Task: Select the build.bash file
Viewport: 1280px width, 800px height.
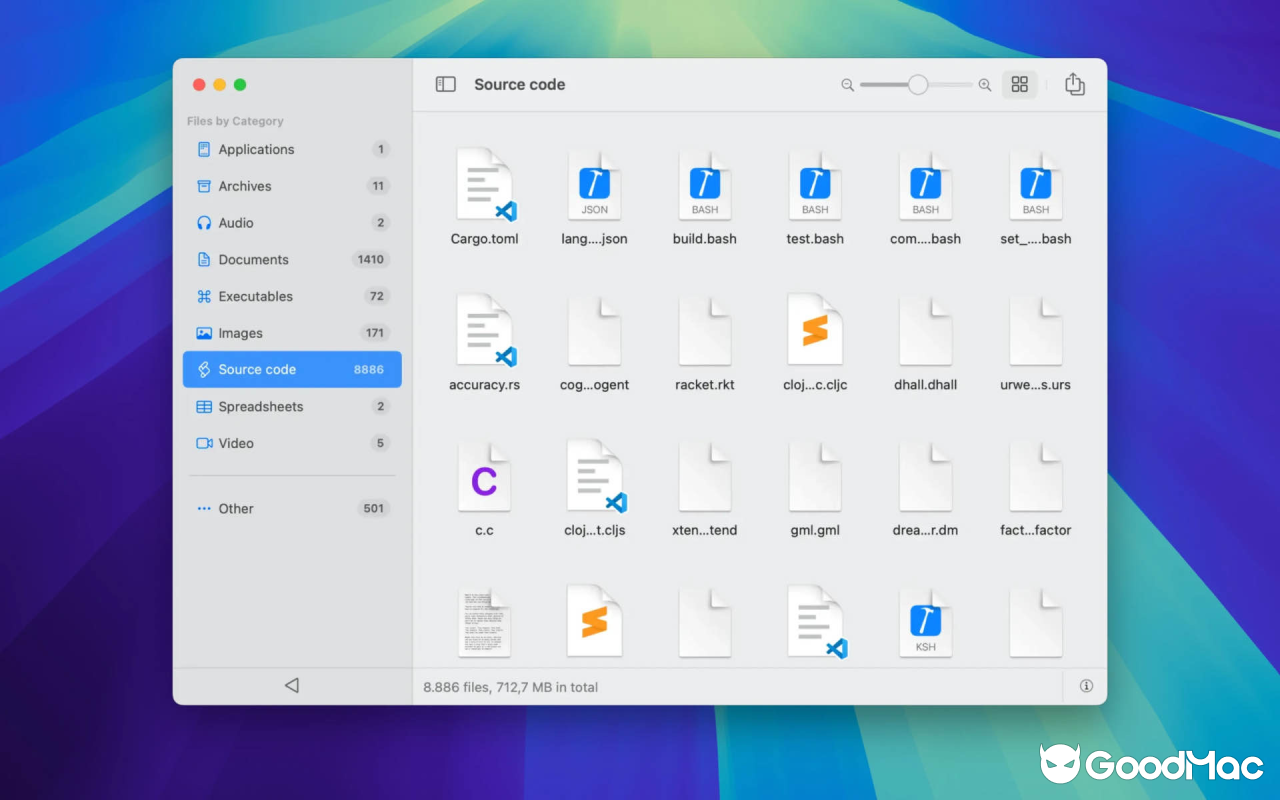Action: tap(705, 185)
